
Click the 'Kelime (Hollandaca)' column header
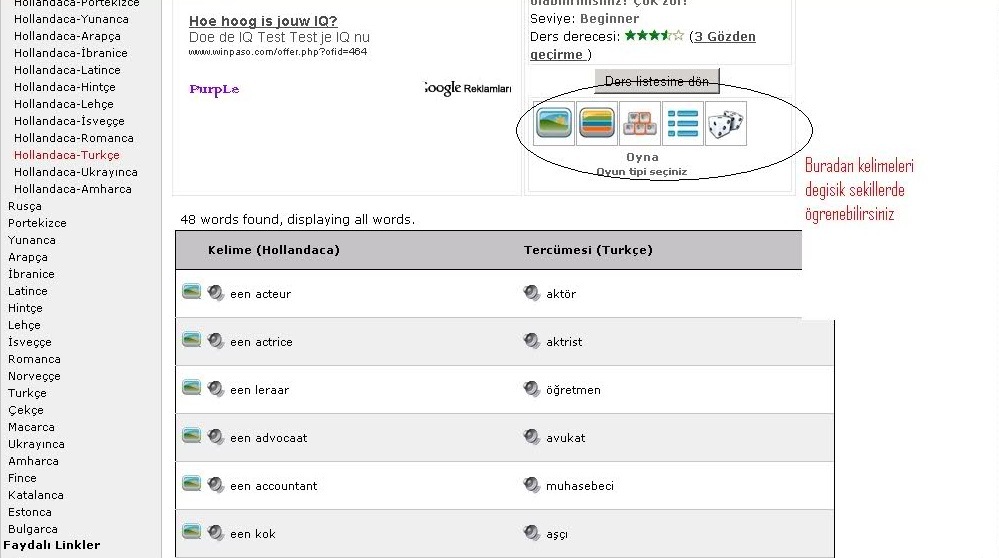pos(274,250)
